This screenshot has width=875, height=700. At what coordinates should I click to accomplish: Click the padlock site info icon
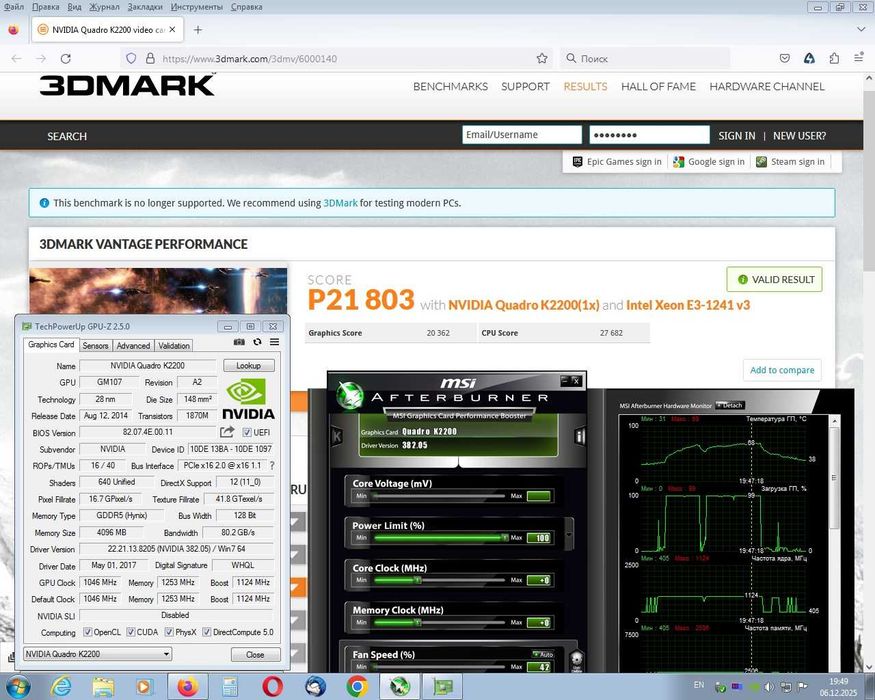(150, 59)
